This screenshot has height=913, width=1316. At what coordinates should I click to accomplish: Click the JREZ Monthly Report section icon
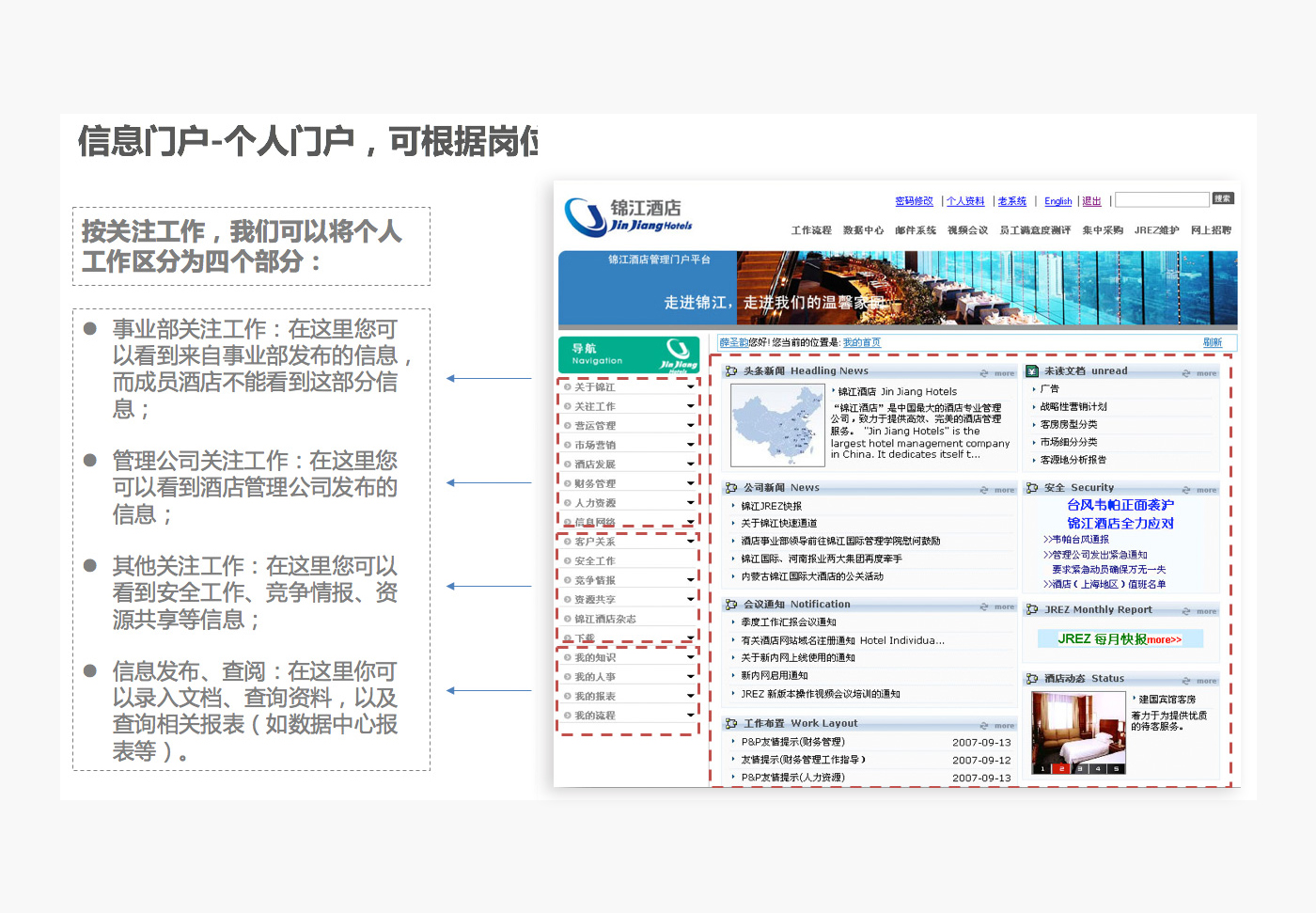(1032, 610)
